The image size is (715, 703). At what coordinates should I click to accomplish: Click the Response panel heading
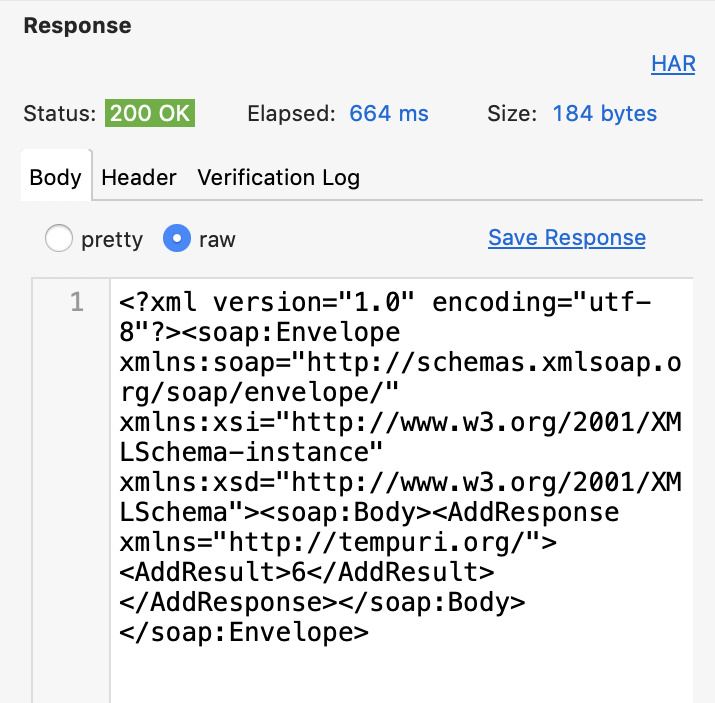pyautogui.click(x=78, y=26)
